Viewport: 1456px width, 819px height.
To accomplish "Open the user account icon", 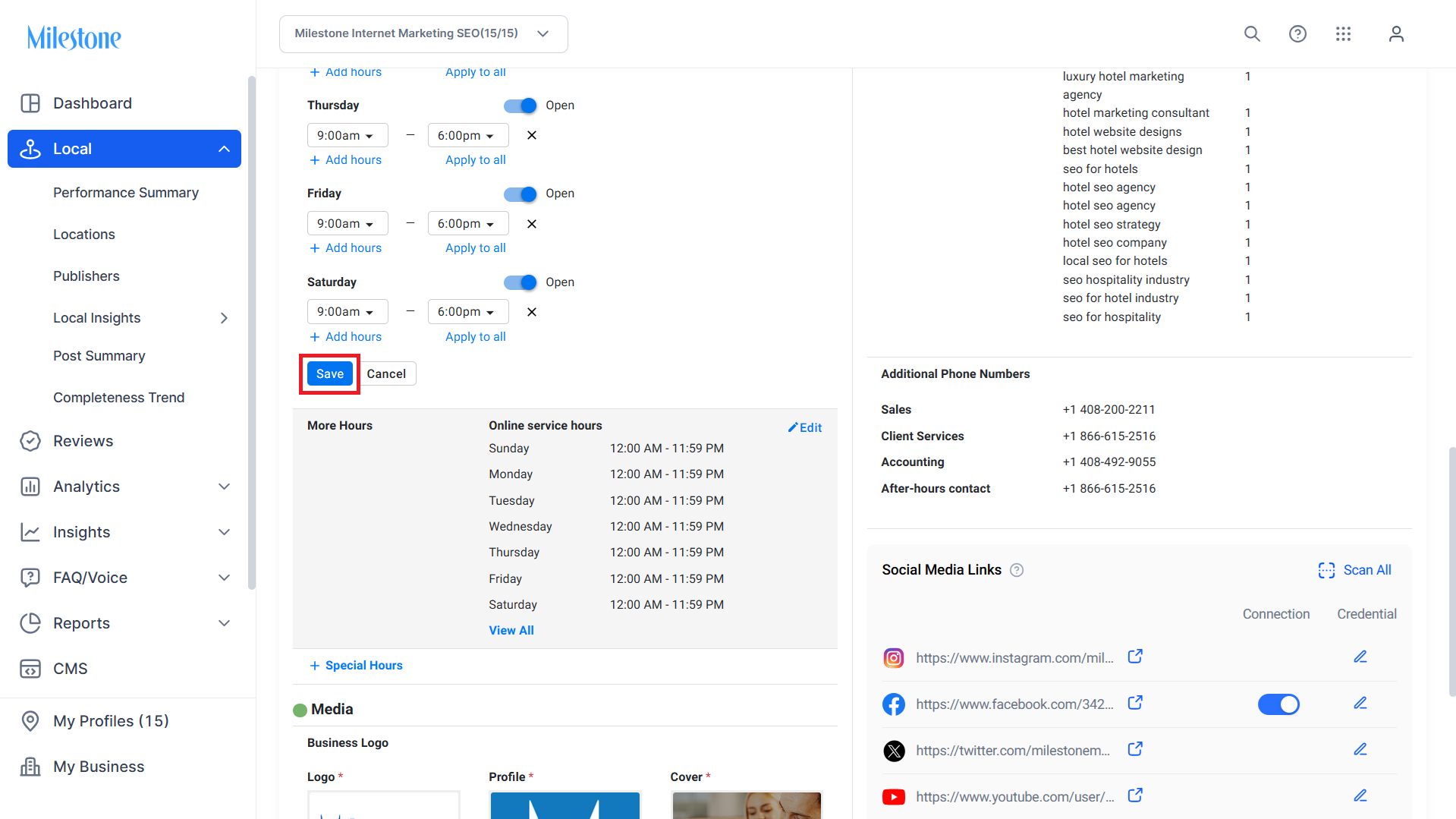I will (1396, 34).
